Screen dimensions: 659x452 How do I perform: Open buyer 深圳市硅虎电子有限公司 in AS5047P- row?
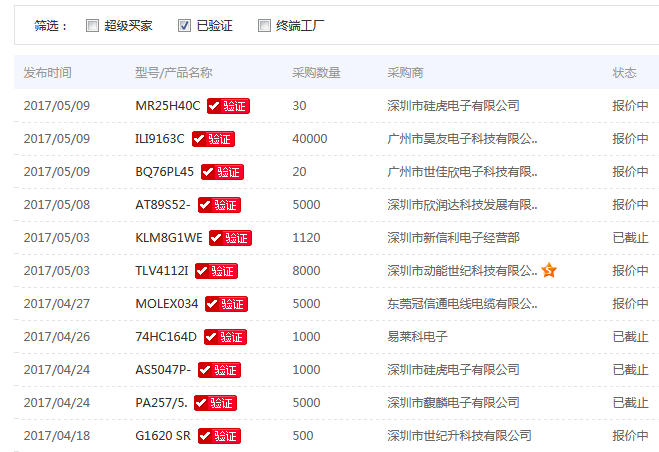click(x=453, y=370)
